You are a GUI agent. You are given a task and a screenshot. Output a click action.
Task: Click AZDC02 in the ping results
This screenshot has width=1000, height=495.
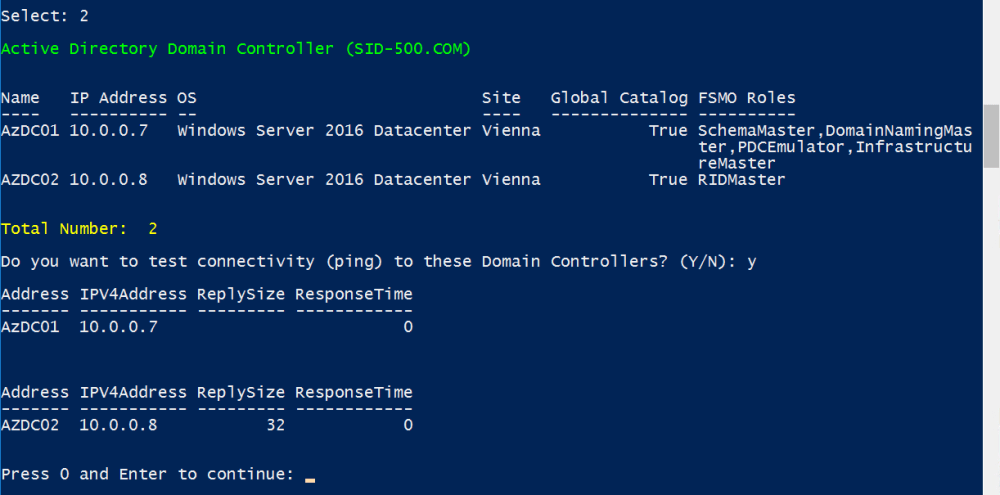(30, 425)
